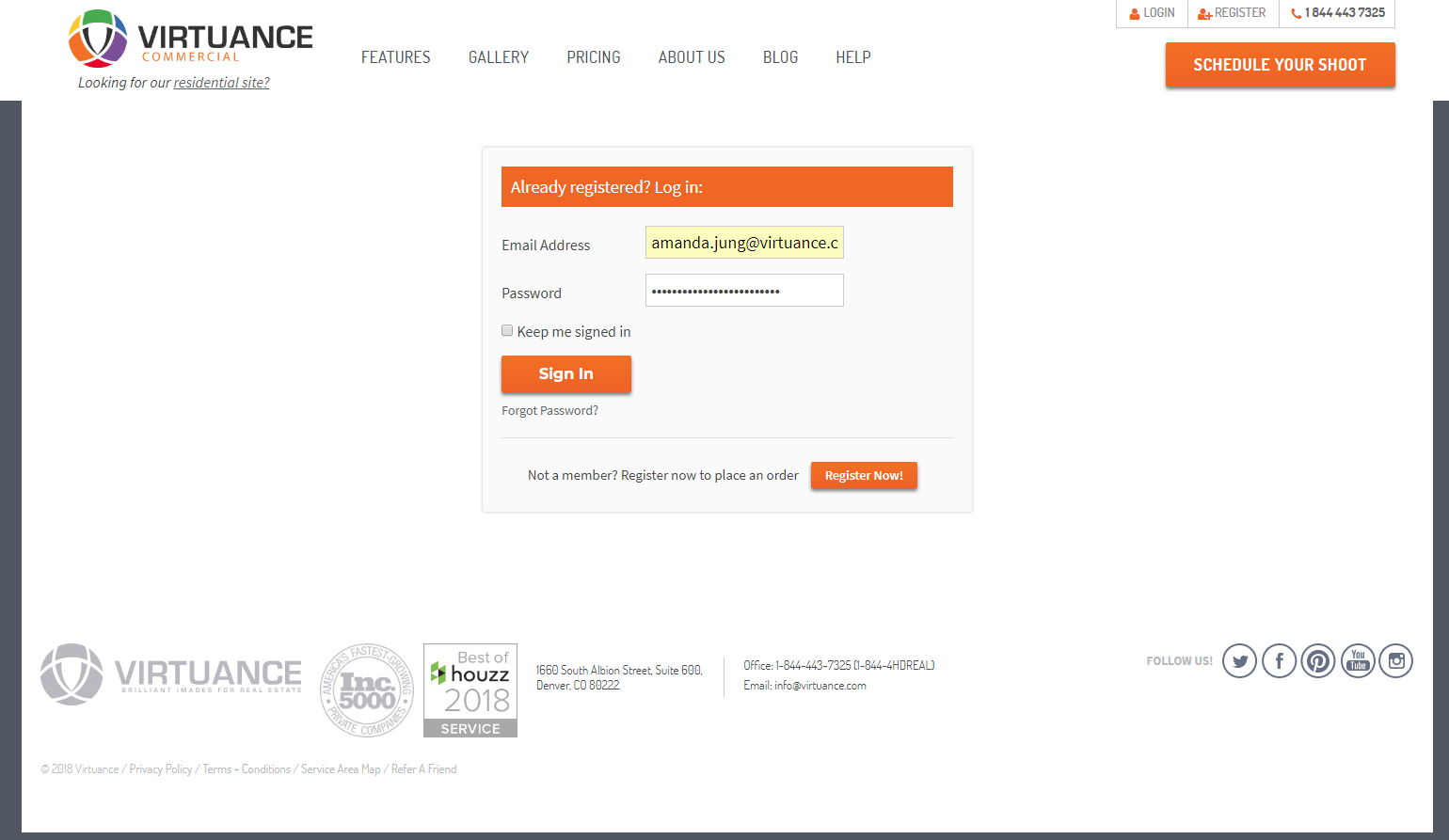
Task: Click the Keep me signed in label
Action: coord(574,332)
